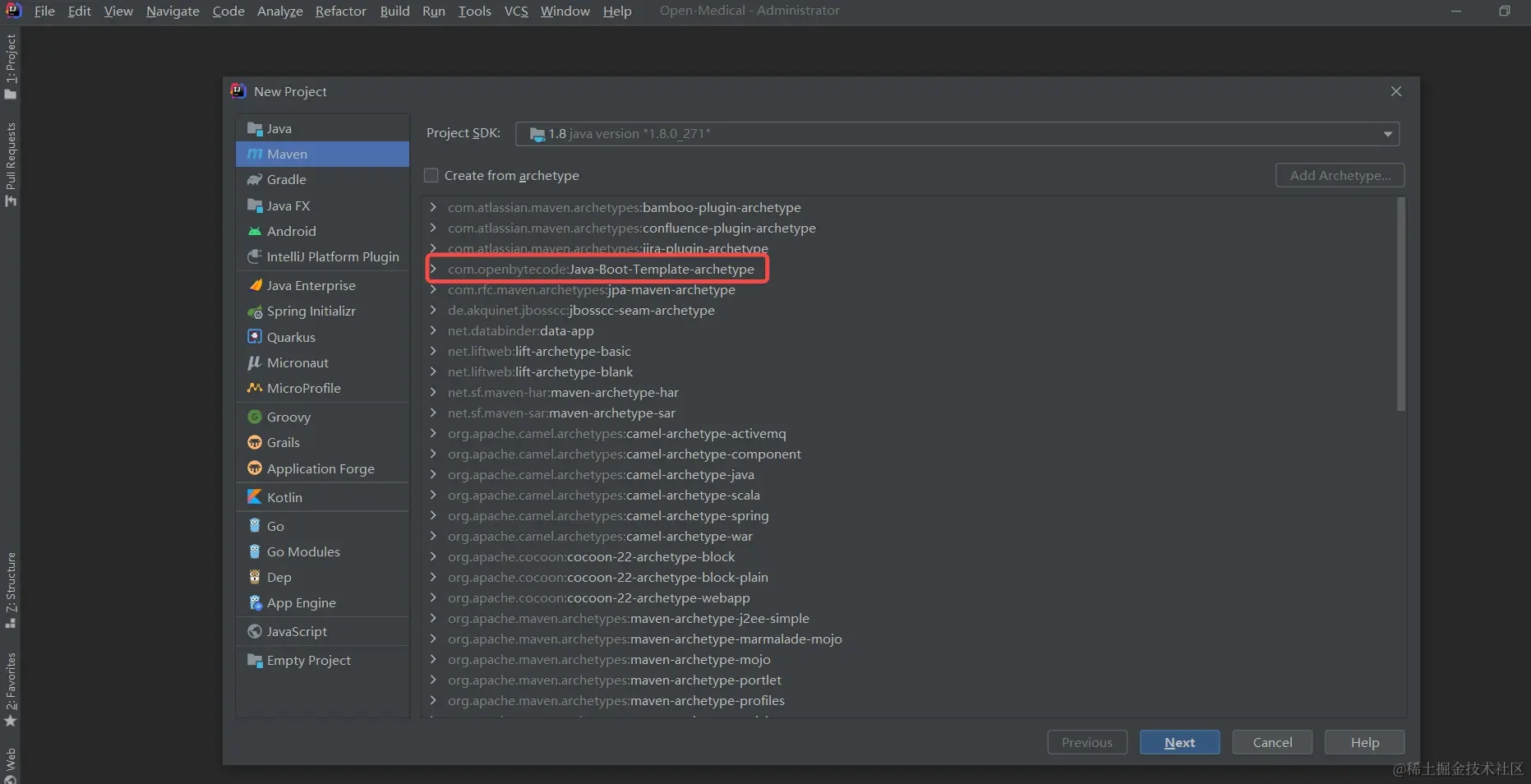Open the File menu
1531x784 pixels.
[x=44, y=11]
